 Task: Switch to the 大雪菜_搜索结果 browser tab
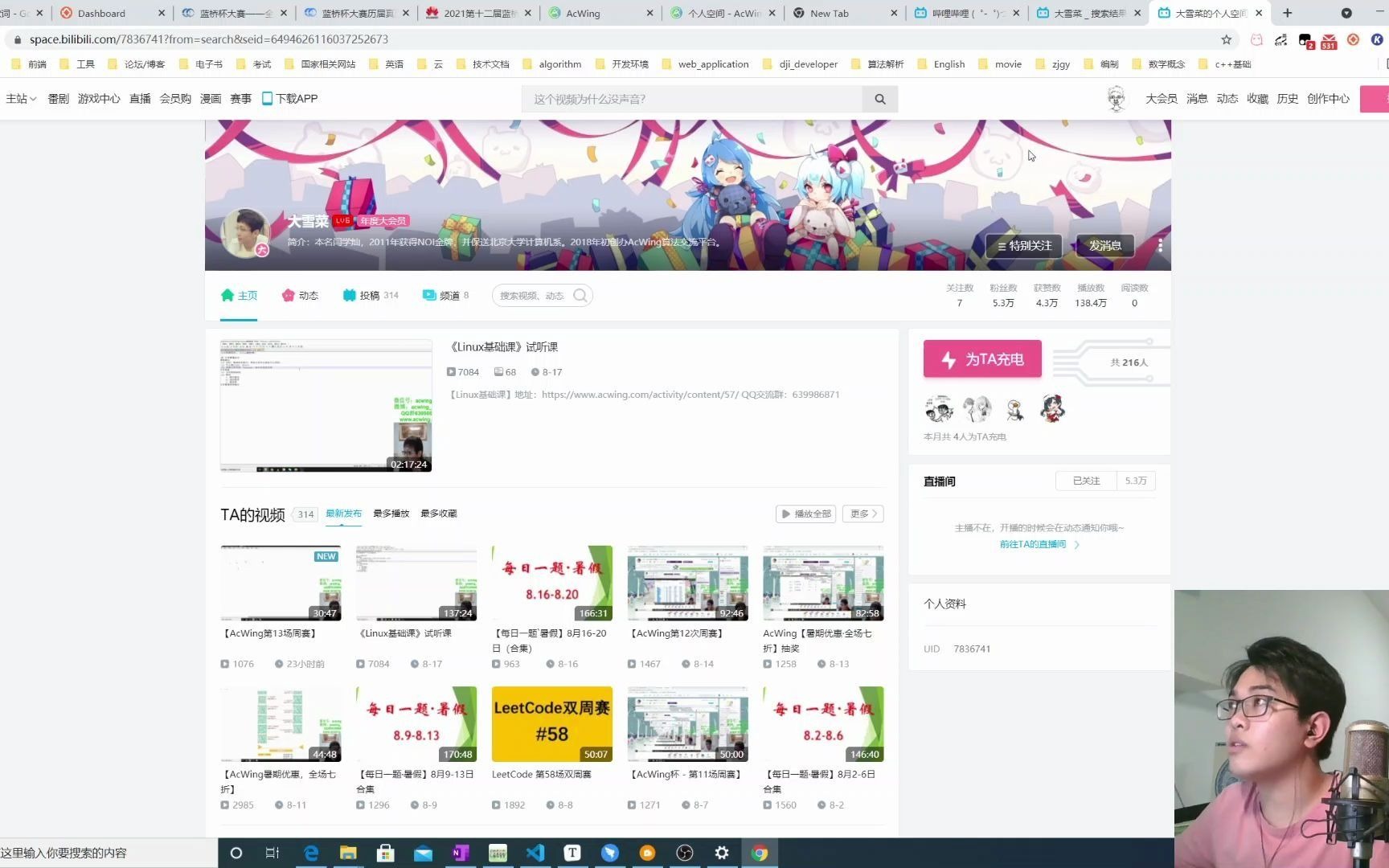point(1088,13)
